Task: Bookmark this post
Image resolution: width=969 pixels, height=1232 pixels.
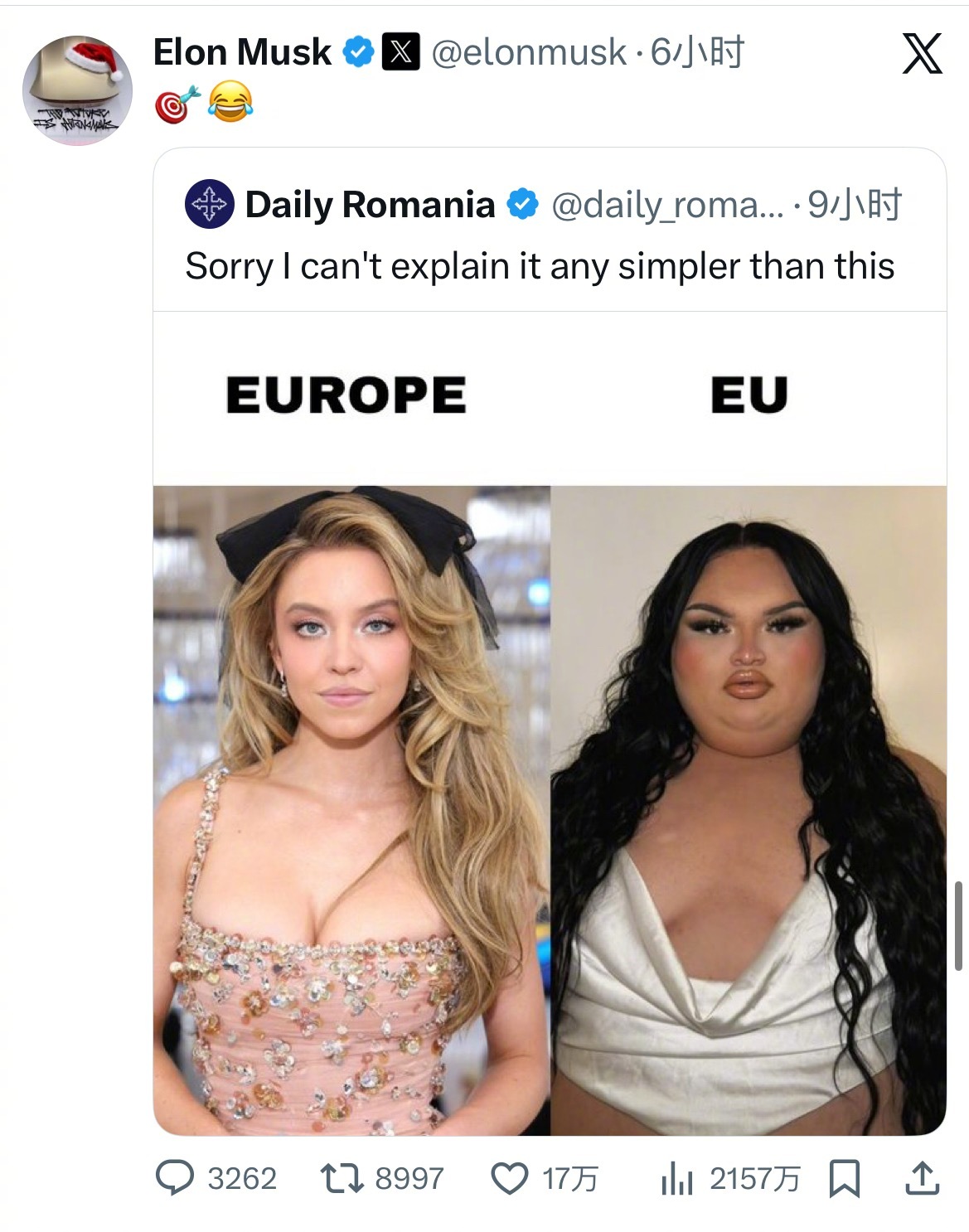Action: (x=844, y=1178)
